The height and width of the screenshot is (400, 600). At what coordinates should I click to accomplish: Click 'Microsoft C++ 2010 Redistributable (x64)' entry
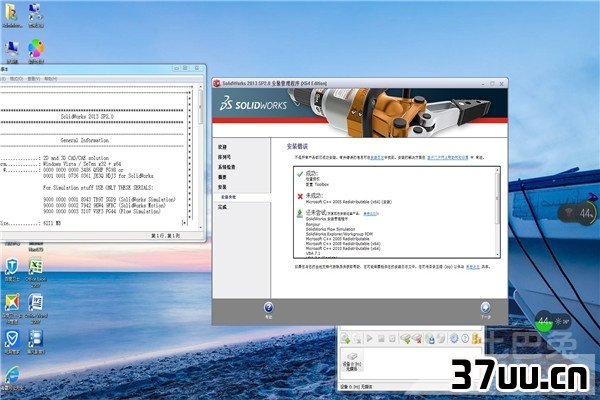(343, 248)
